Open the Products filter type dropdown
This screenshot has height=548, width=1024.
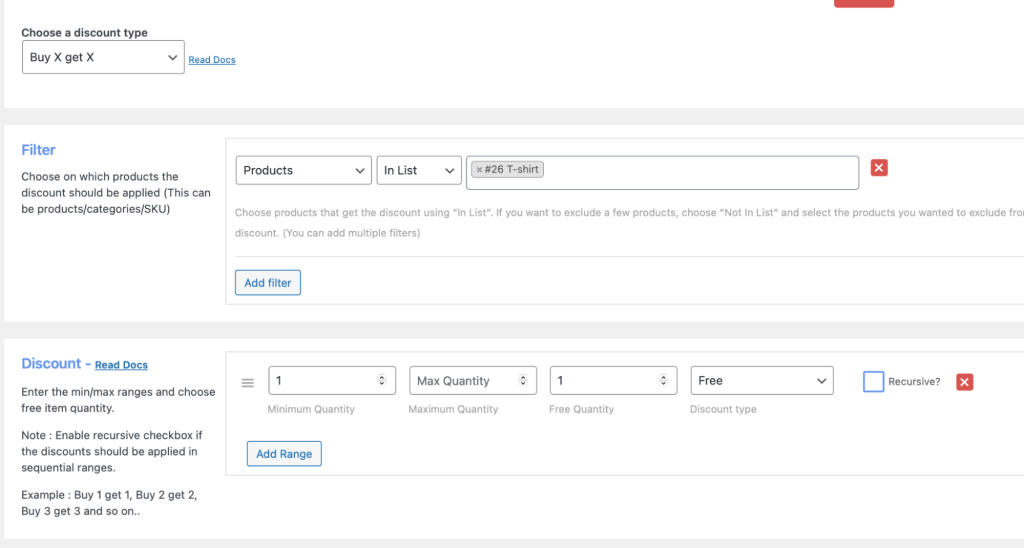(304, 170)
